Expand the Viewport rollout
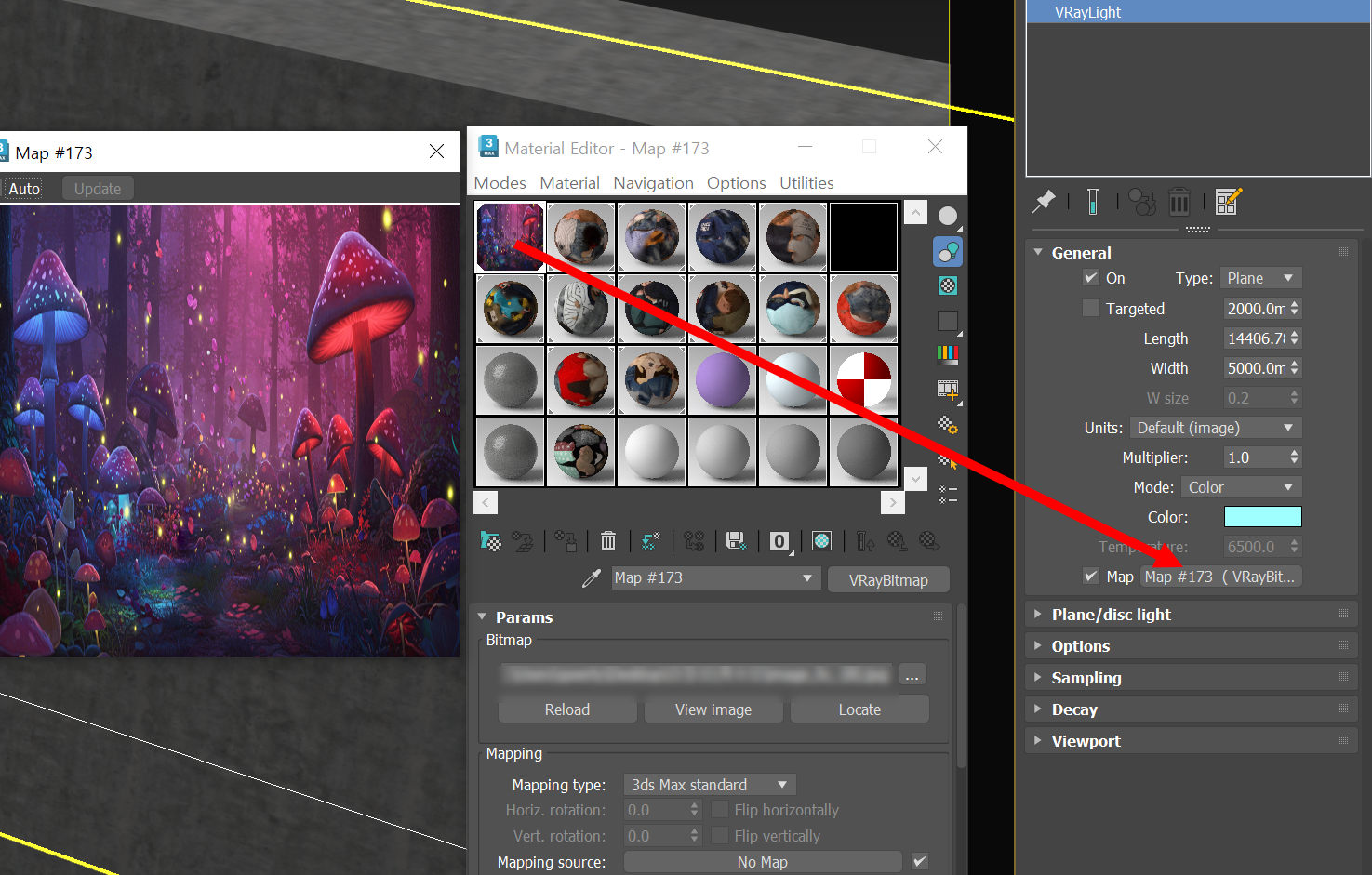This screenshot has width=1372, height=875. click(1191, 741)
